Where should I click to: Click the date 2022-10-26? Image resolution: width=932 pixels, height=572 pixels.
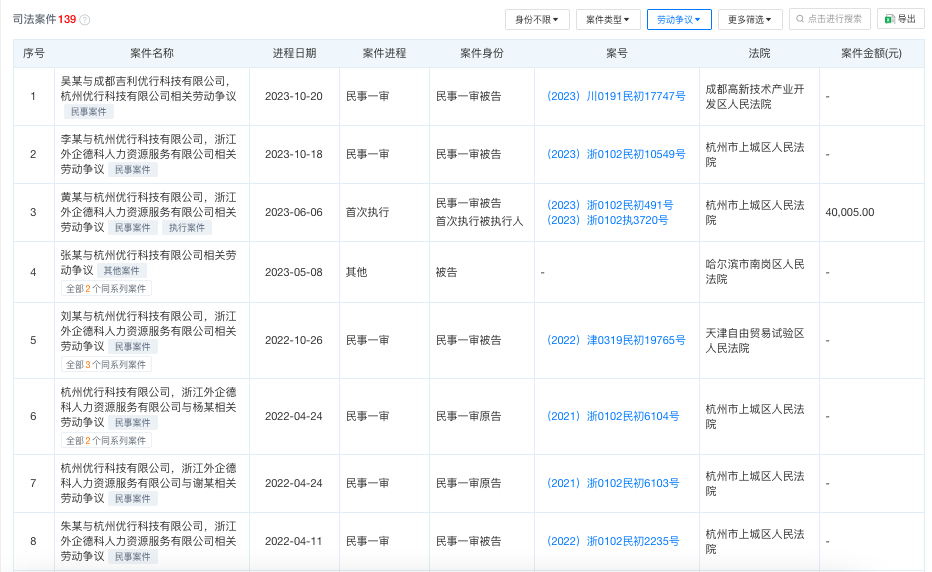click(294, 340)
